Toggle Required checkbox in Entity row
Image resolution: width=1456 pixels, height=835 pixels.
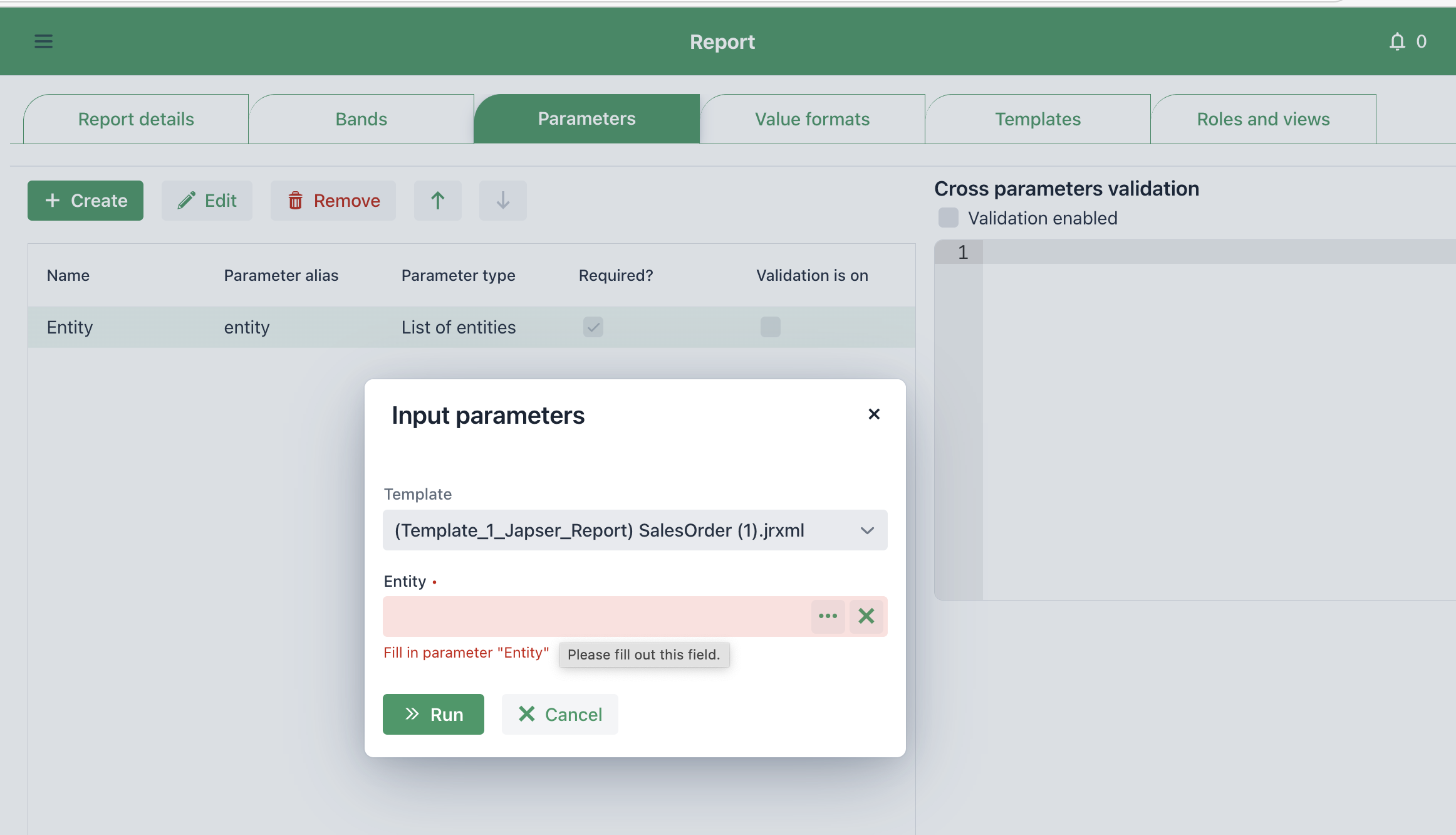(x=593, y=327)
